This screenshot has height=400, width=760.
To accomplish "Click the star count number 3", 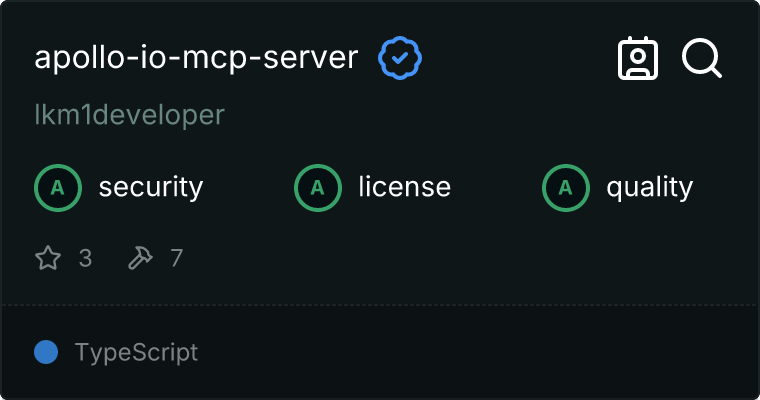I will [x=85, y=258].
